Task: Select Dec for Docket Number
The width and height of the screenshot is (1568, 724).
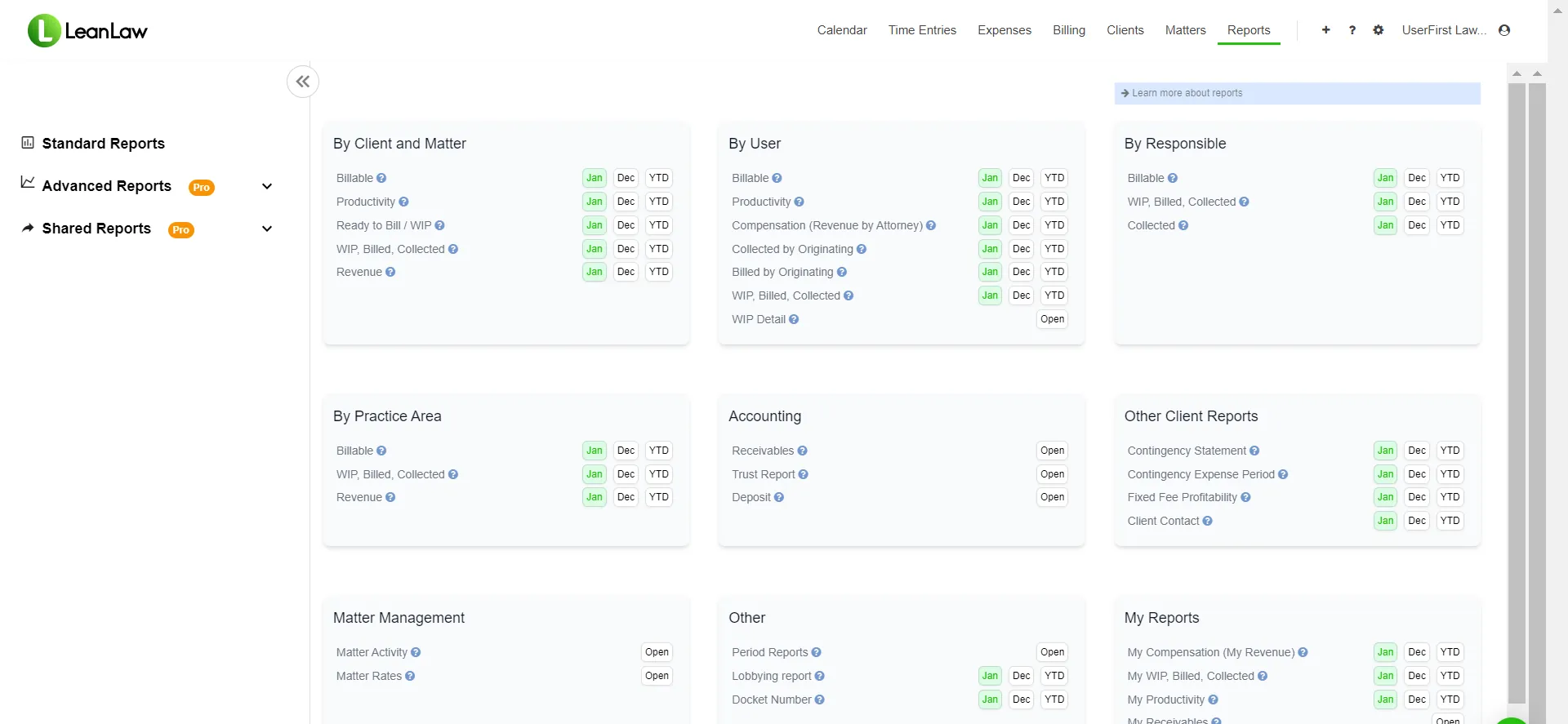Action: pos(1022,700)
